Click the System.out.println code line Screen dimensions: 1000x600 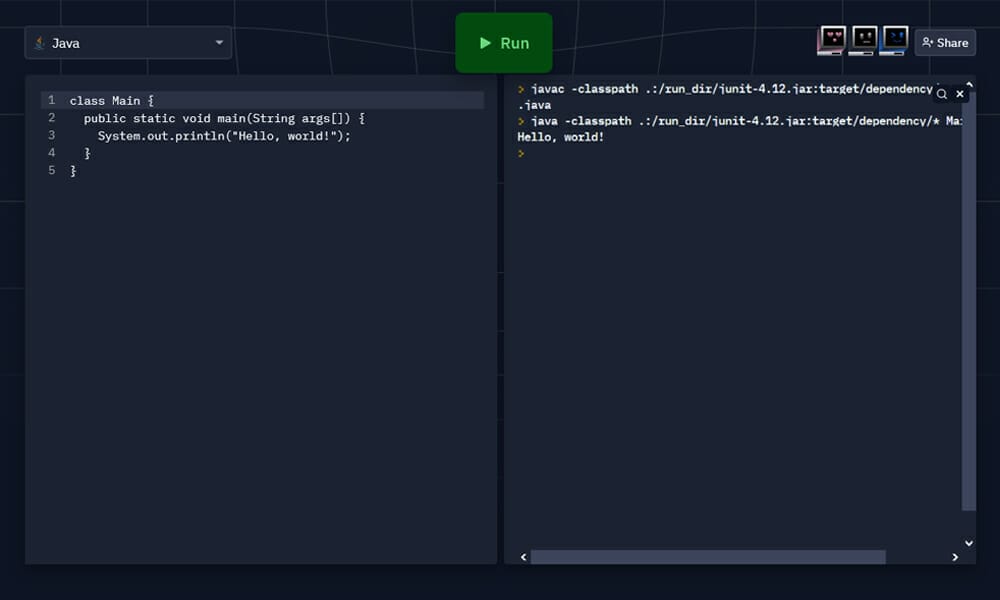pos(224,136)
